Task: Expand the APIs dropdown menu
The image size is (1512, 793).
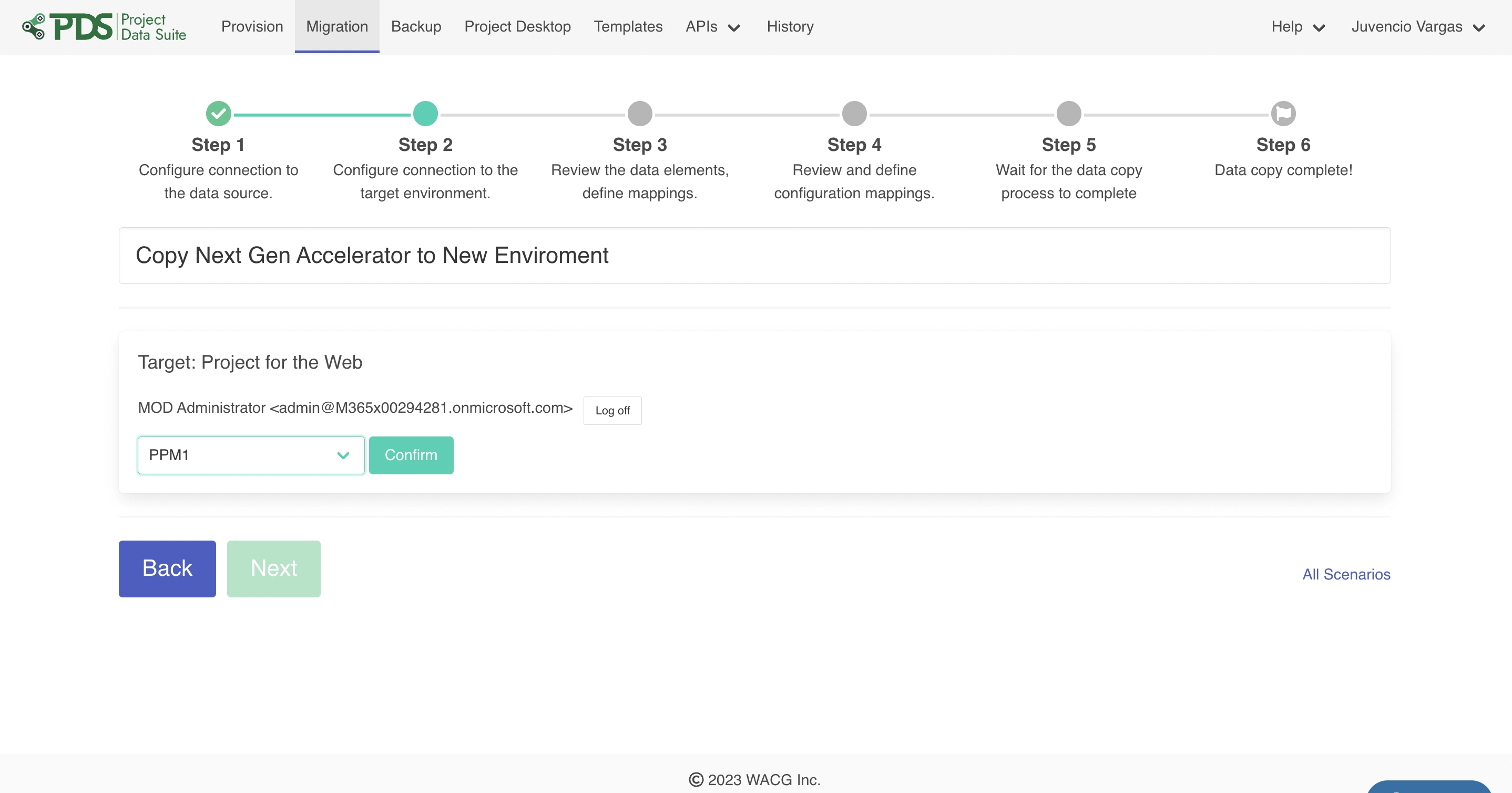Action: coord(712,27)
